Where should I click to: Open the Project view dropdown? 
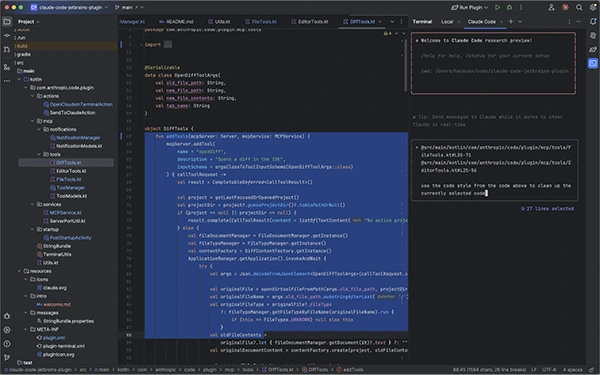[x=29, y=22]
